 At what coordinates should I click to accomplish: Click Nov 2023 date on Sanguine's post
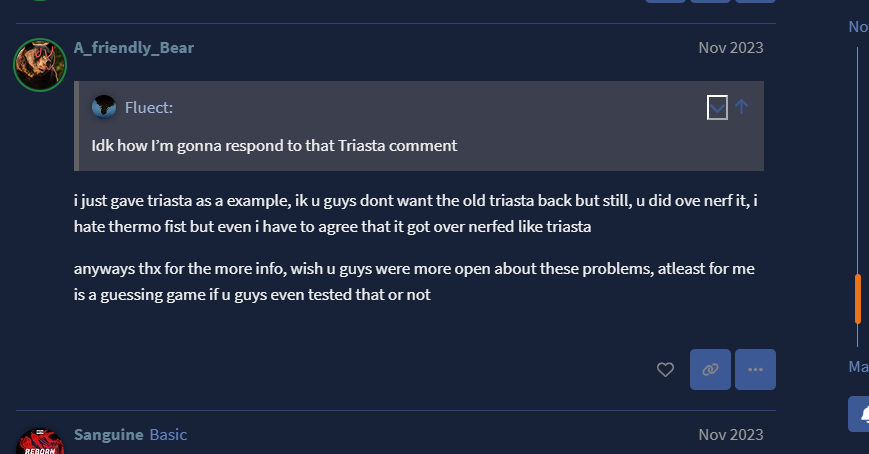(x=731, y=434)
